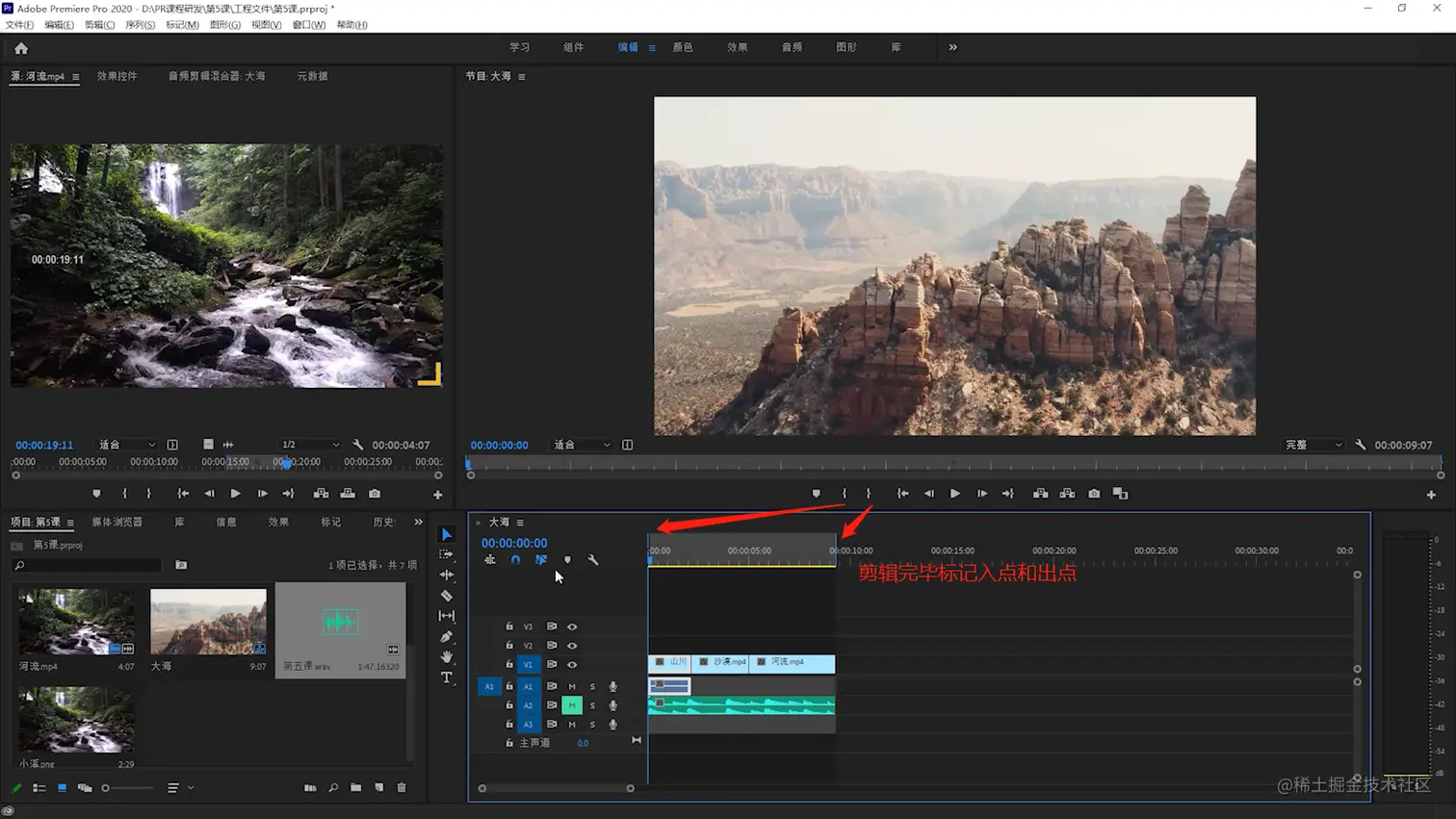Open comparison view in the program monitor
The width and height of the screenshot is (1456, 819).
[x=1121, y=494]
